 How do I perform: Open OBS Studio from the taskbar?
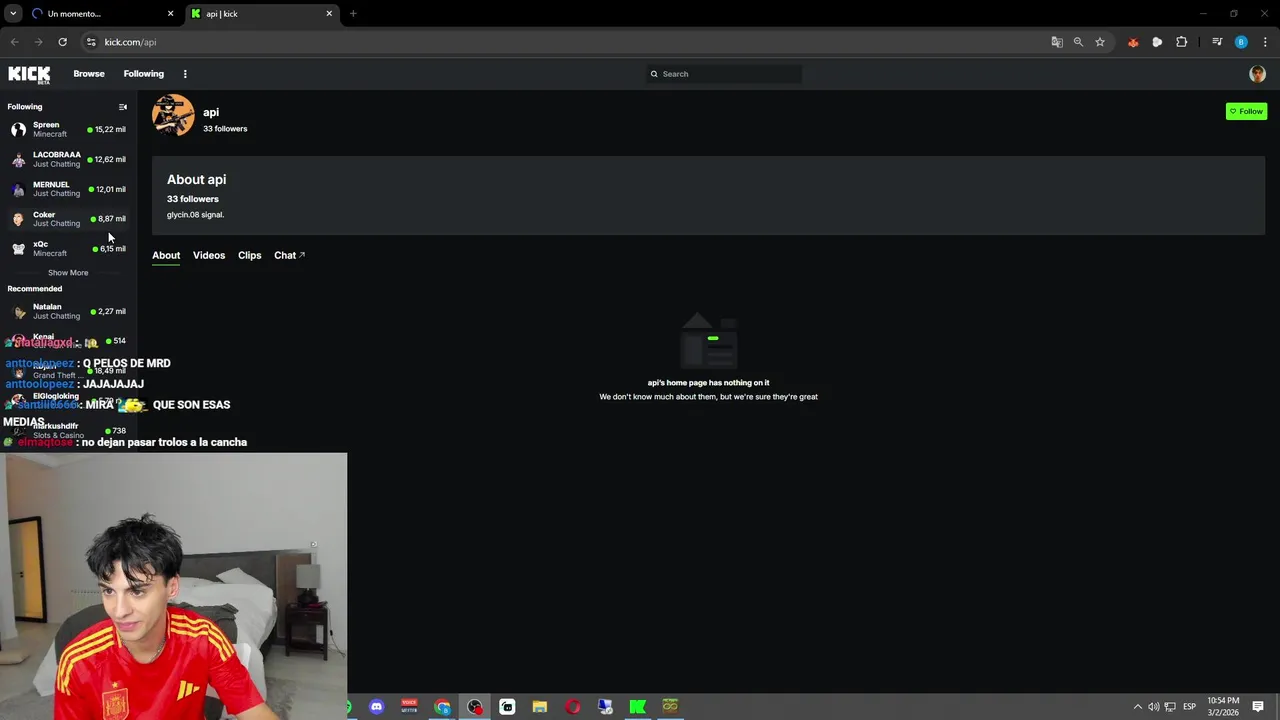click(x=475, y=707)
